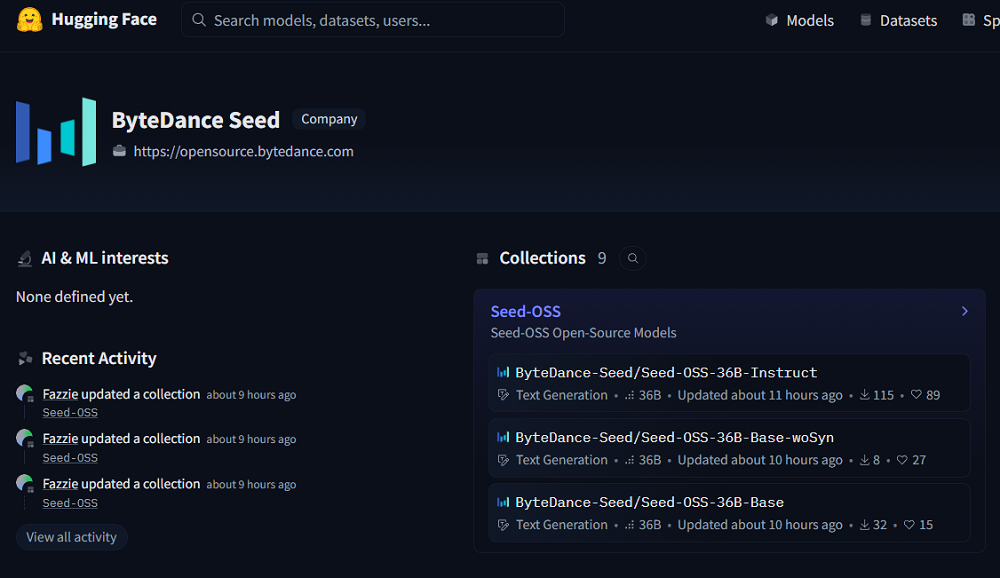
Task: Click the AI & ML interests icon
Action: pyautogui.click(x=23, y=256)
